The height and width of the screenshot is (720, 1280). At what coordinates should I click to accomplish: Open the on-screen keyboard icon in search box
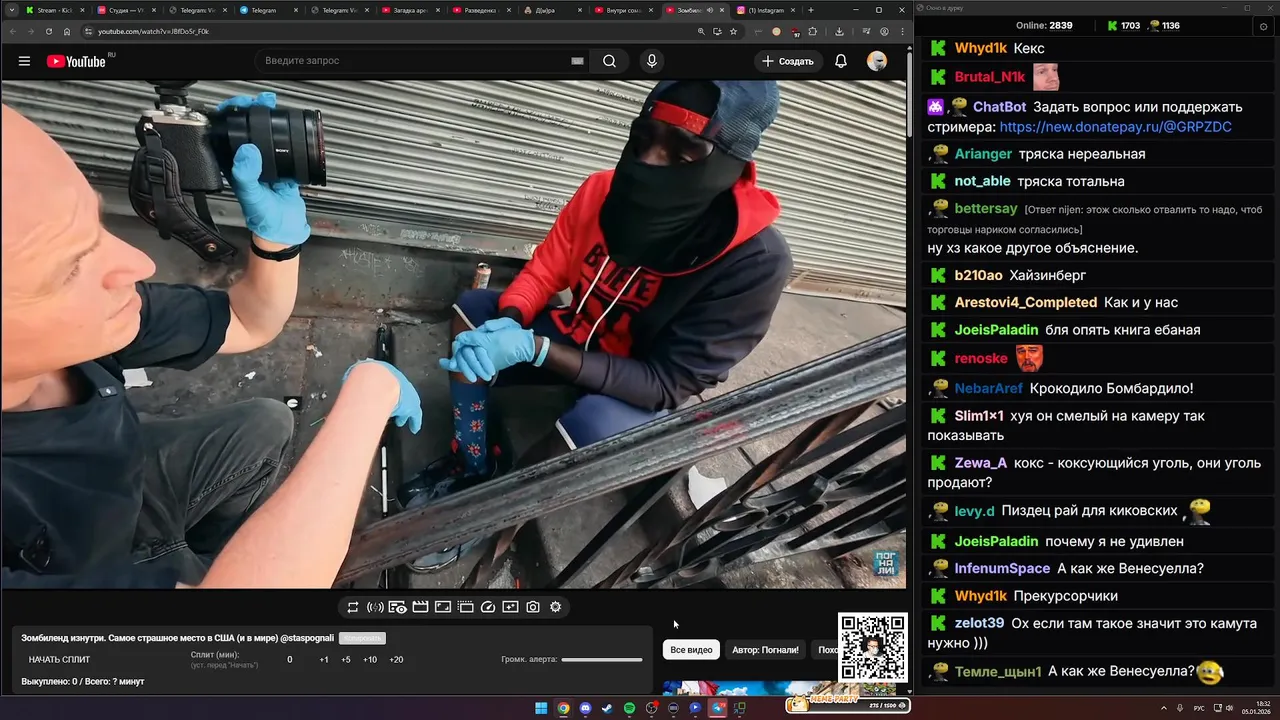577,61
